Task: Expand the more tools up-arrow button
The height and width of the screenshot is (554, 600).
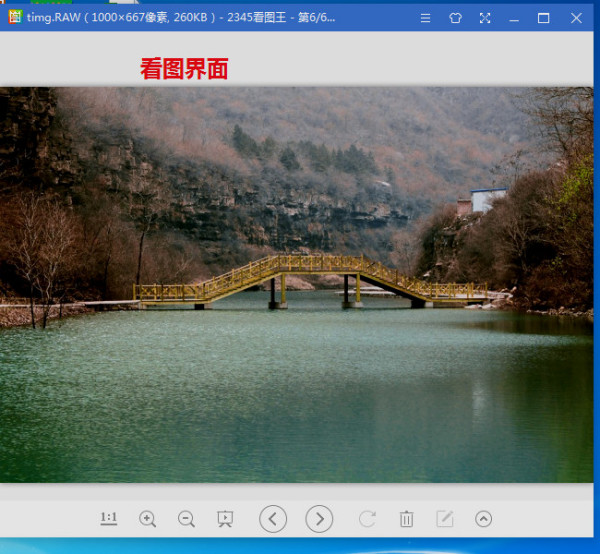Action: click(x=484, y=519)
